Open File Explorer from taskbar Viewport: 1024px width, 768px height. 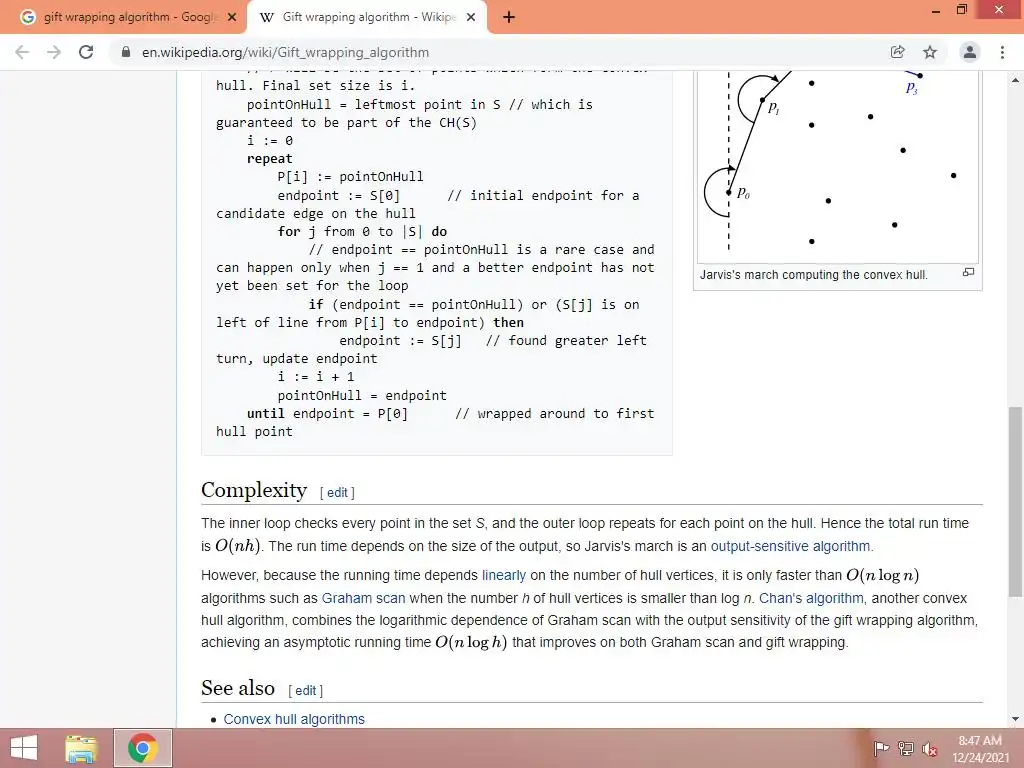coord(81,748)
